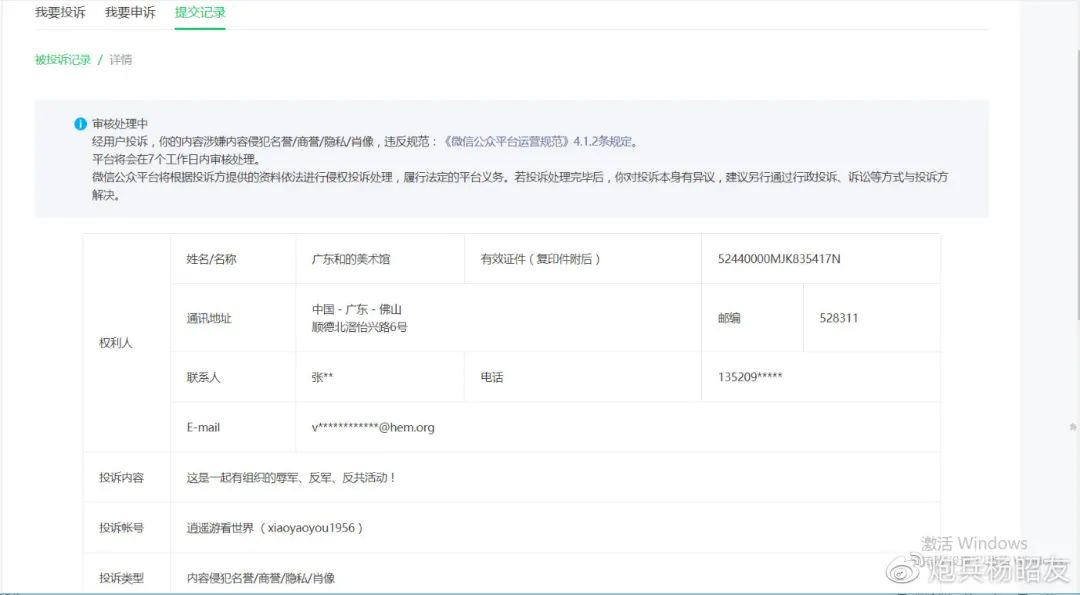Click the 投诉类型 value 内容侵犯名誉/商誉/隐私/肖像
1080x595 pixels.
(x=260, y=578)
